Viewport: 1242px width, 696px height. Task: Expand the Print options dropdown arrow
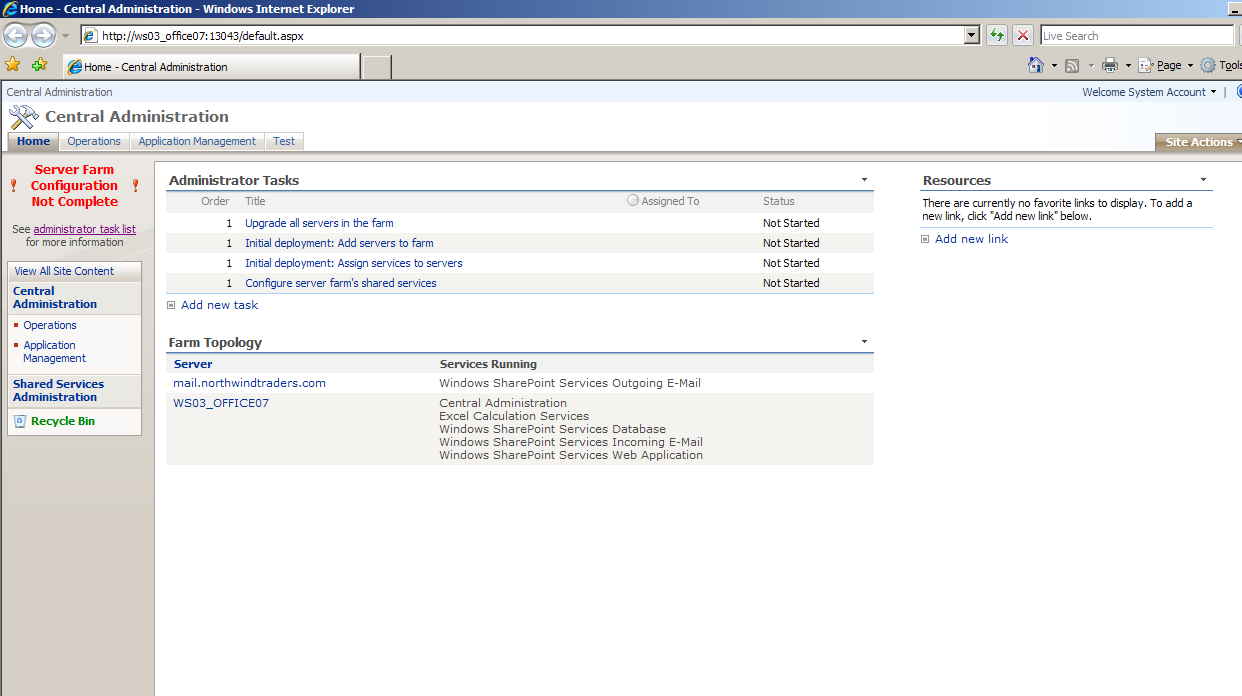tap(1128, 65)
